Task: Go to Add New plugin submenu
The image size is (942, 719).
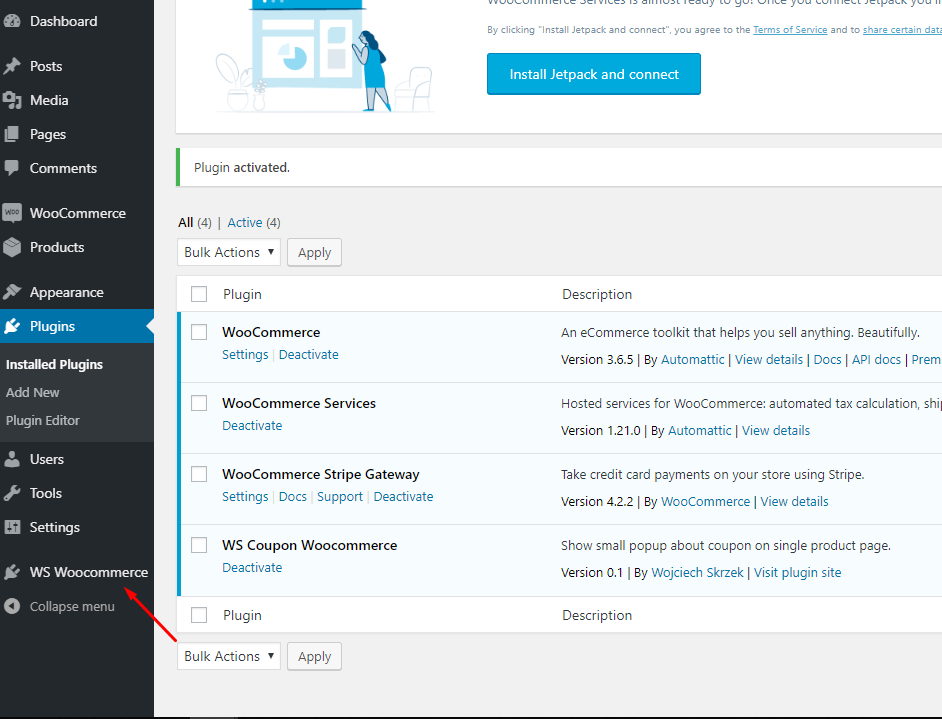Action: tap(33, 392)
